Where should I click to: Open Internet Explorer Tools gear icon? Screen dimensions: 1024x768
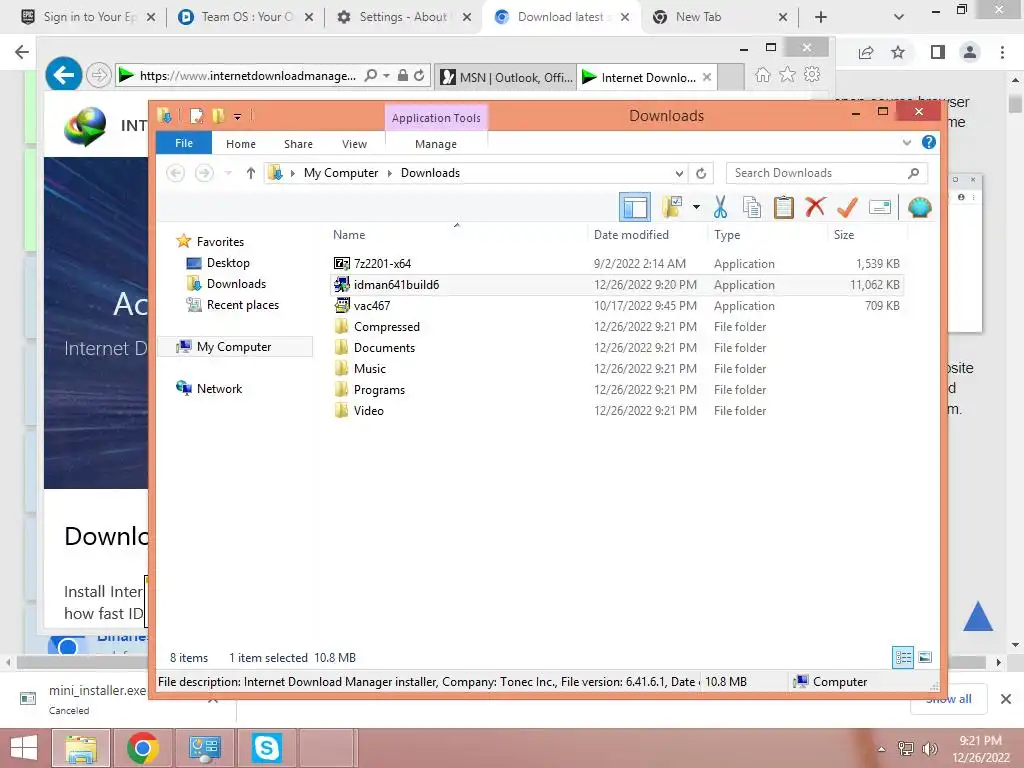pyautogui.click(x=812, y=74)
